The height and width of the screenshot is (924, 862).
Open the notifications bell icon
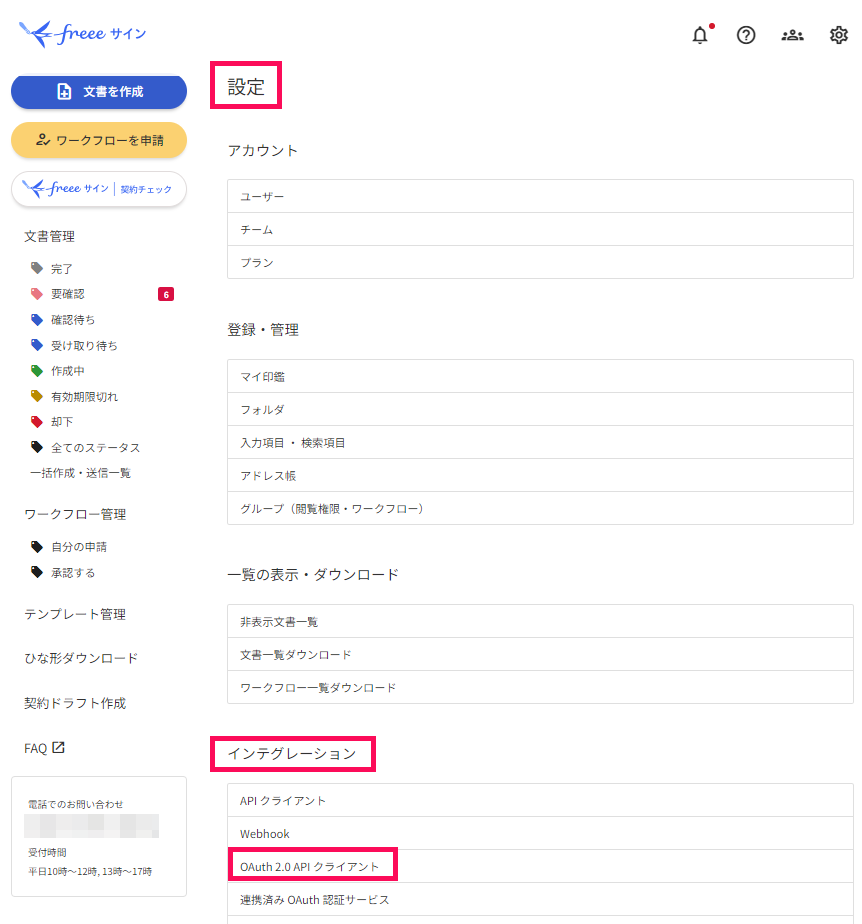pos(700,35)
